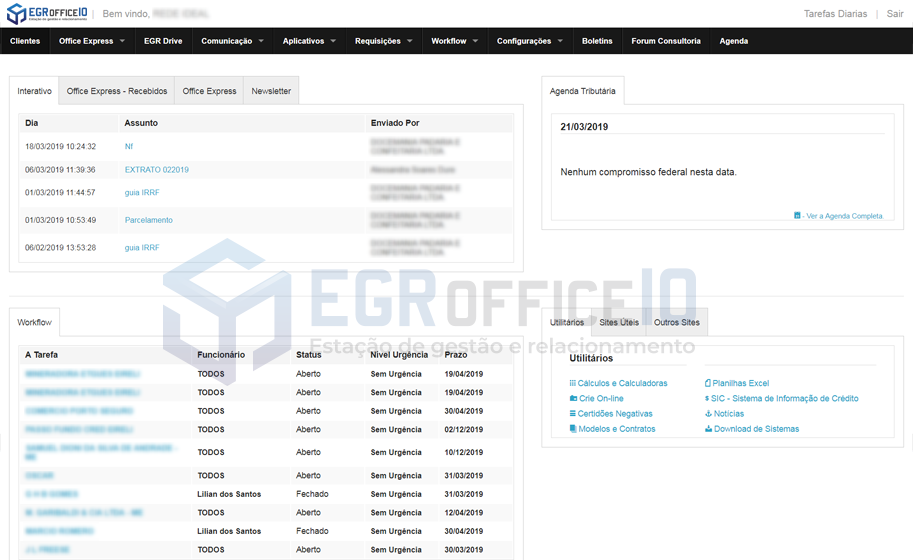Open Certidões Negativas link

pyautogui.click(x=615, y=413)
